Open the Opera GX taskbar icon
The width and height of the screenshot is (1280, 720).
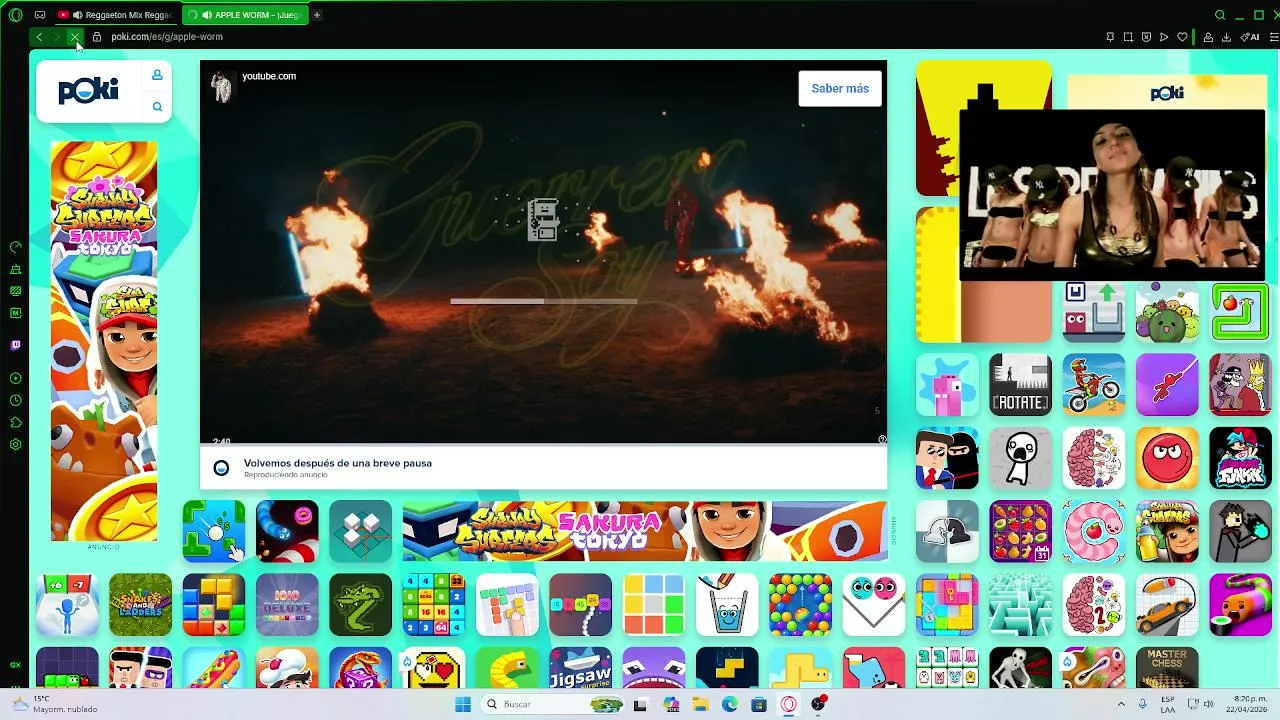pyautogui.click(x=789, y=704)
